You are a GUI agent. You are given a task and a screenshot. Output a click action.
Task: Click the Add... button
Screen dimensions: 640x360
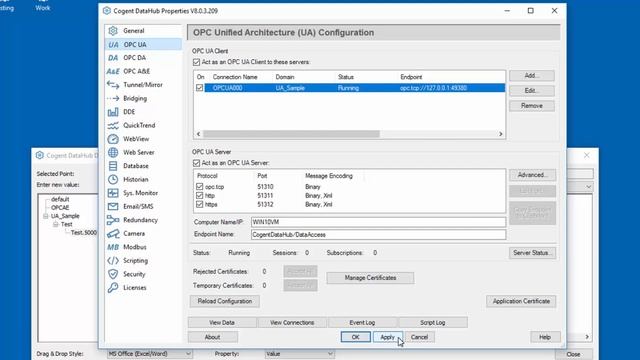[x=532, y=76]
